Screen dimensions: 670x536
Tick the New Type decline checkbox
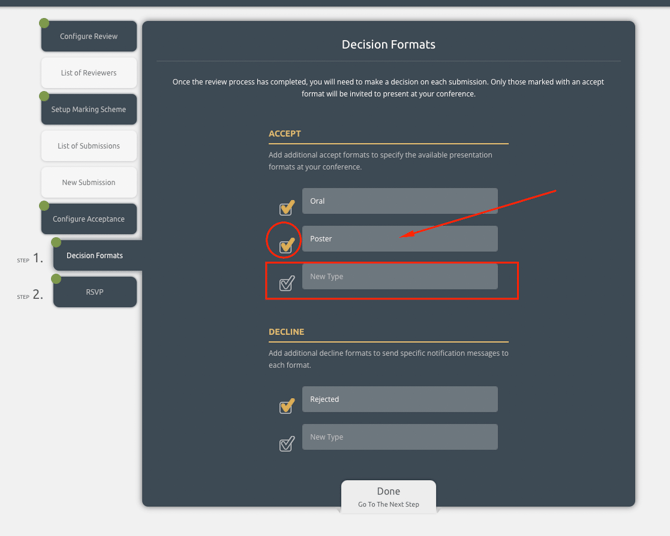(x=286, y=443)
